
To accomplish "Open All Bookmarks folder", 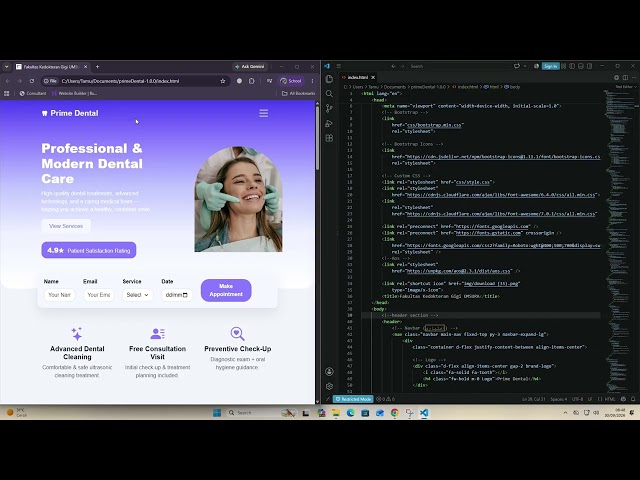I will 298,93.
